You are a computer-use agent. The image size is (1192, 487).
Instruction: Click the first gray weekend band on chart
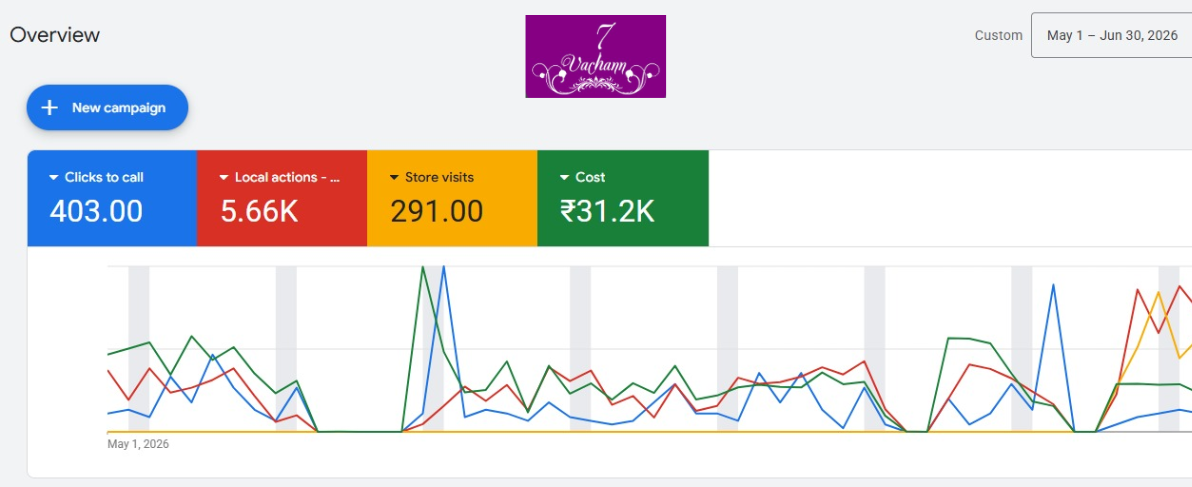click(138, 349)
